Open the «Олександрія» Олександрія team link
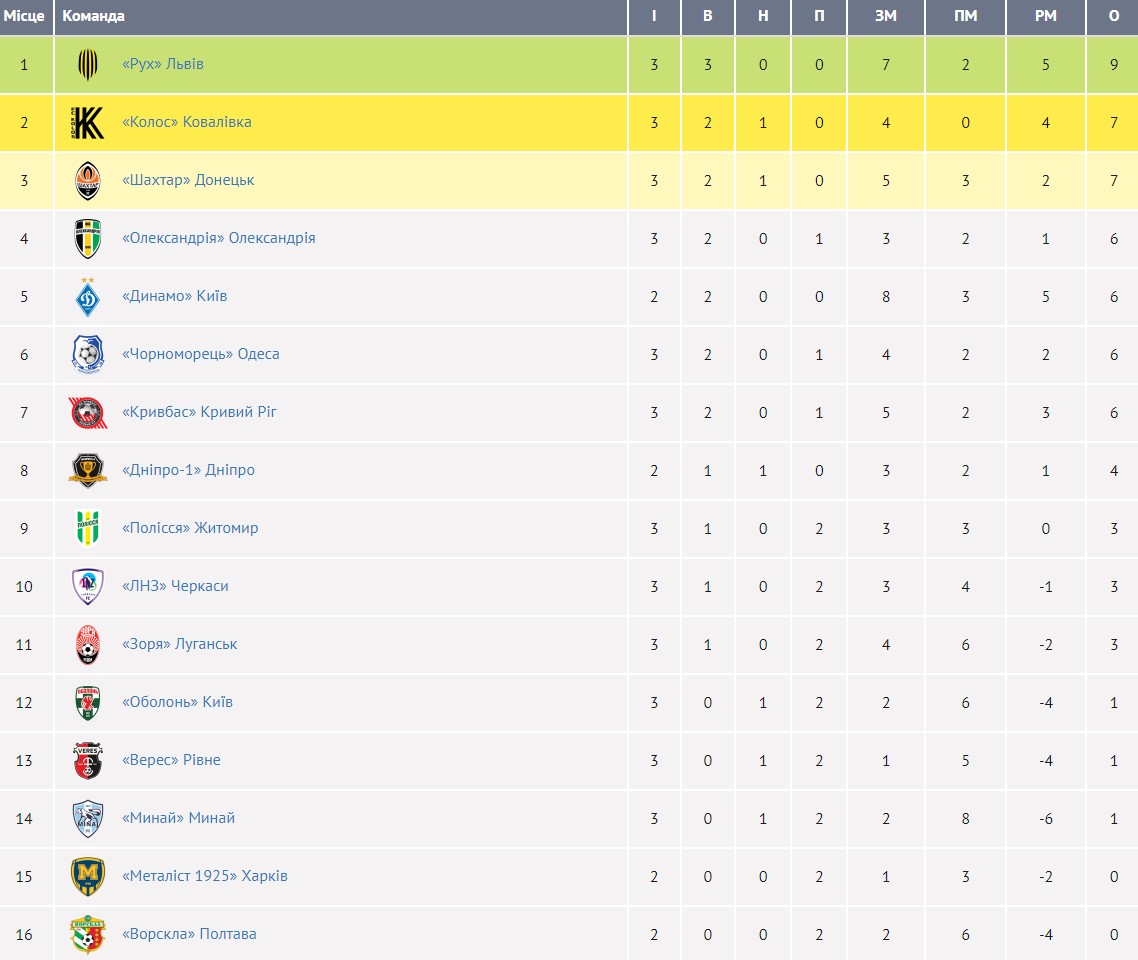The image size is (1138, 960). tap(218, 238)
